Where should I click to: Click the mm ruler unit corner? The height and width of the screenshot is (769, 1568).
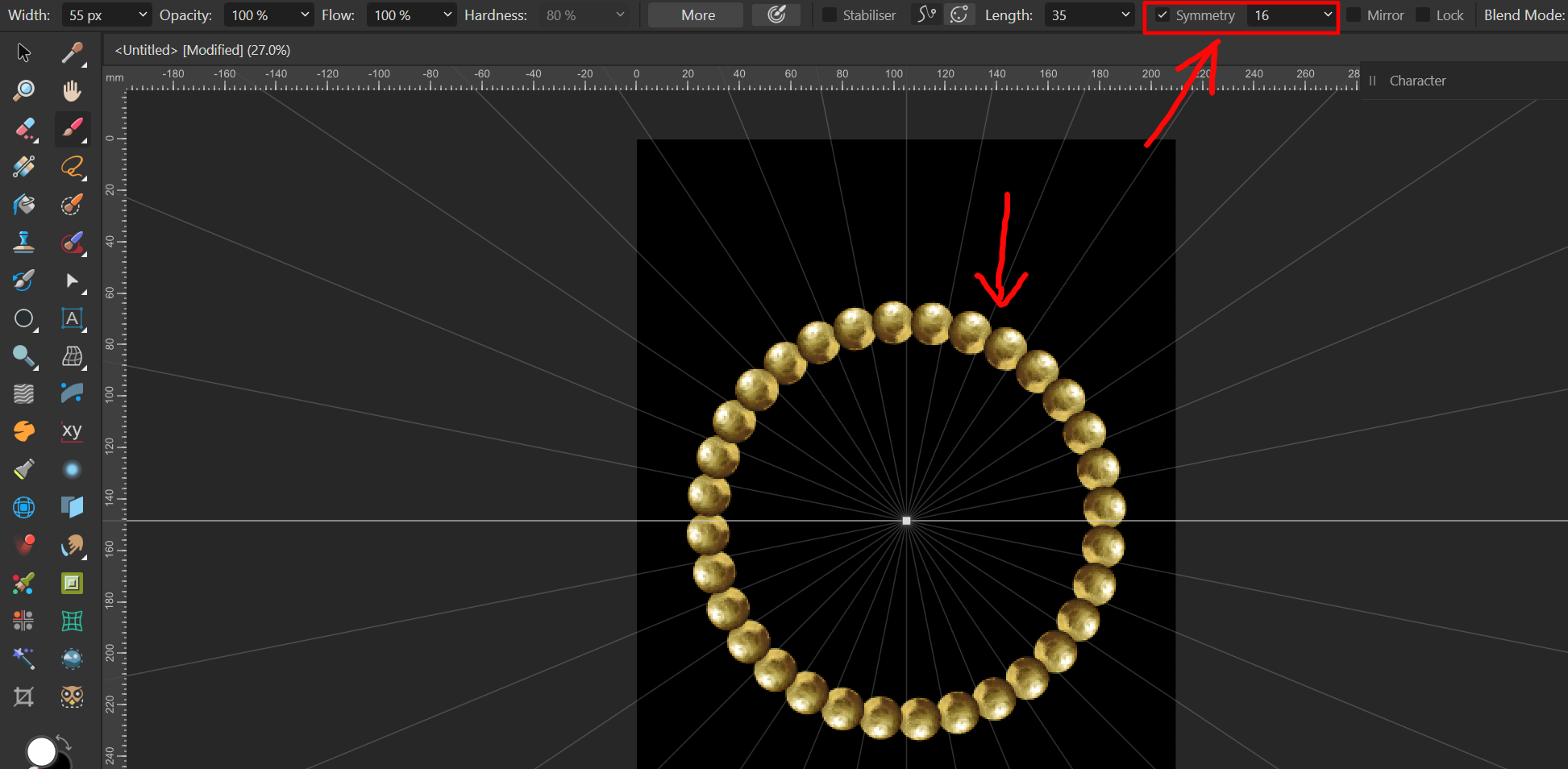pyautogui.click(x=114, y=78)
